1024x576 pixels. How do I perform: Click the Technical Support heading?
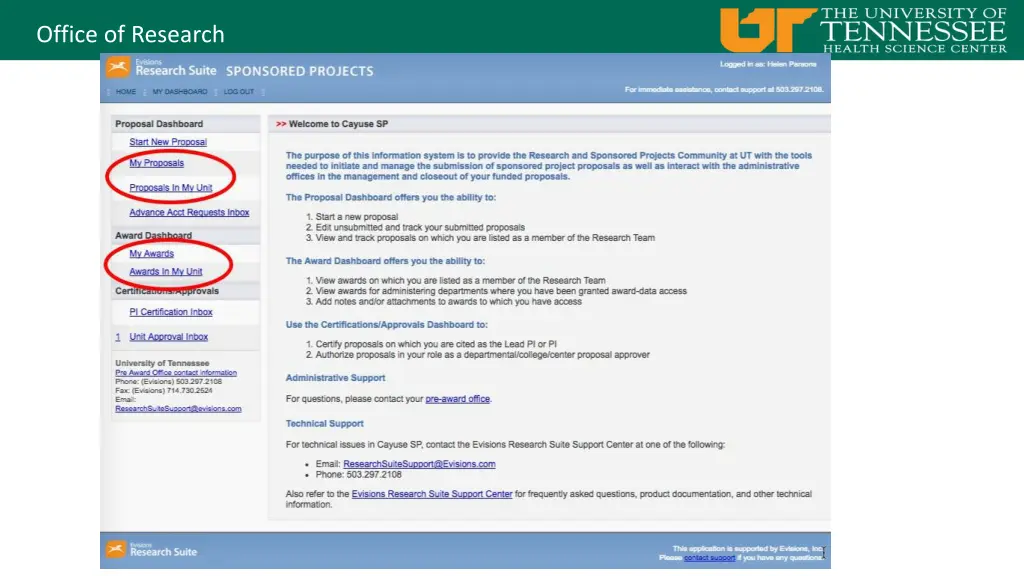point(325,424)
